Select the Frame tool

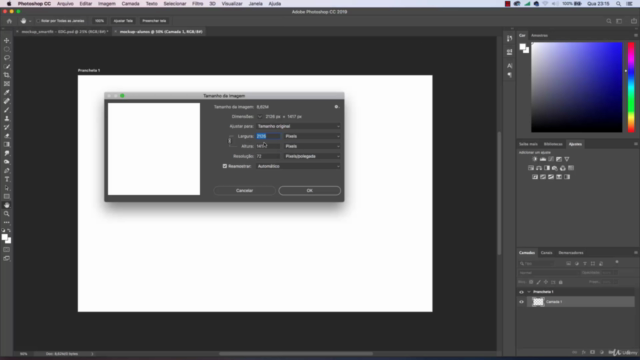tap(7, 84)
